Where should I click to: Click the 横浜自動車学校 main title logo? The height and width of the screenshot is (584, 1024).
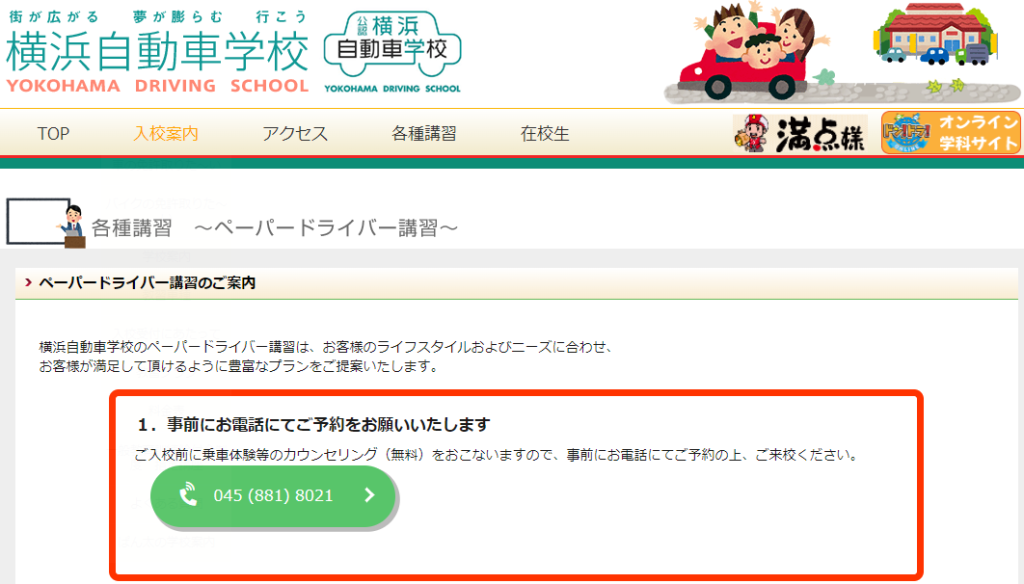(x=157, y=51)
